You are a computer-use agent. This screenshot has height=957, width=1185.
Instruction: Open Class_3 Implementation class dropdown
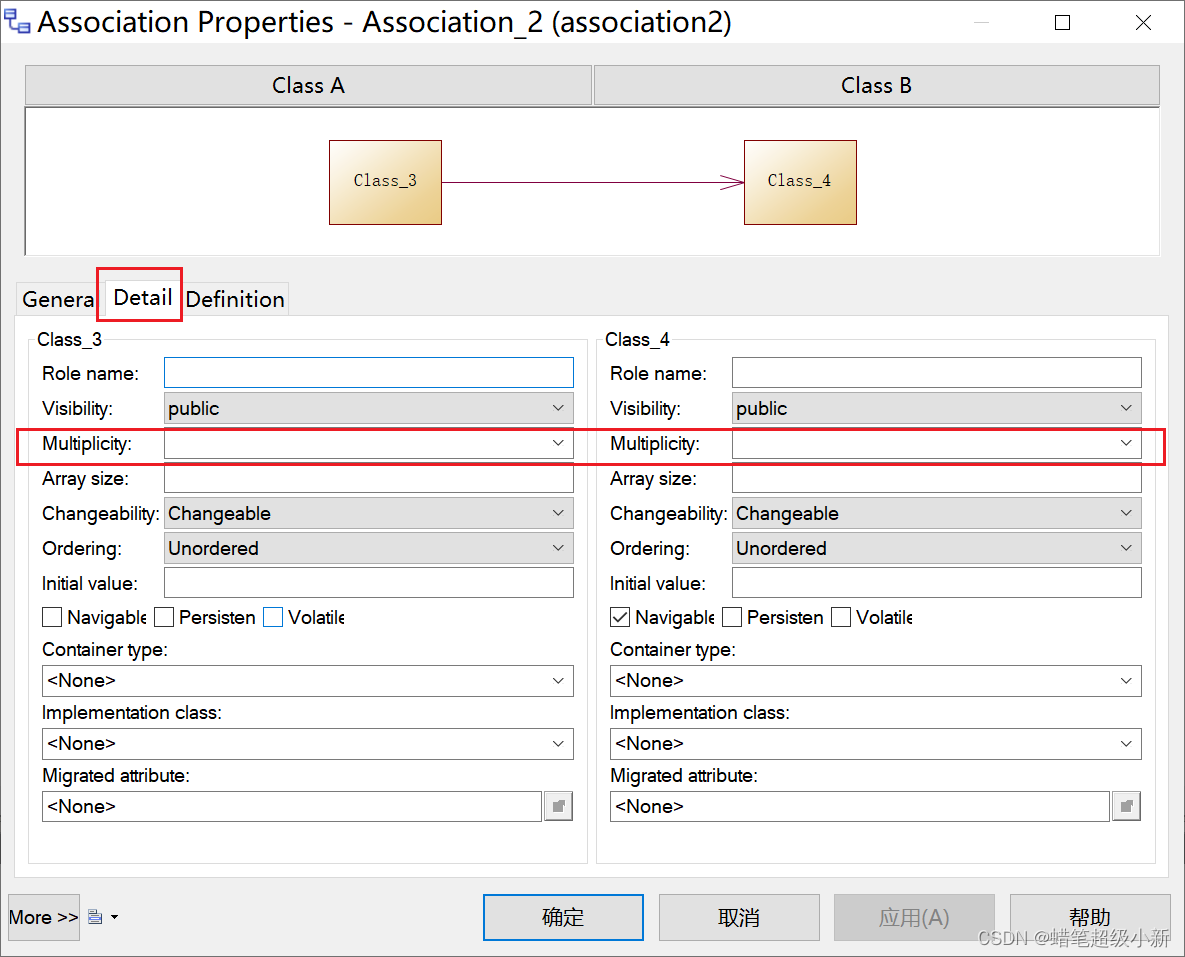click(x=308, y=744)
